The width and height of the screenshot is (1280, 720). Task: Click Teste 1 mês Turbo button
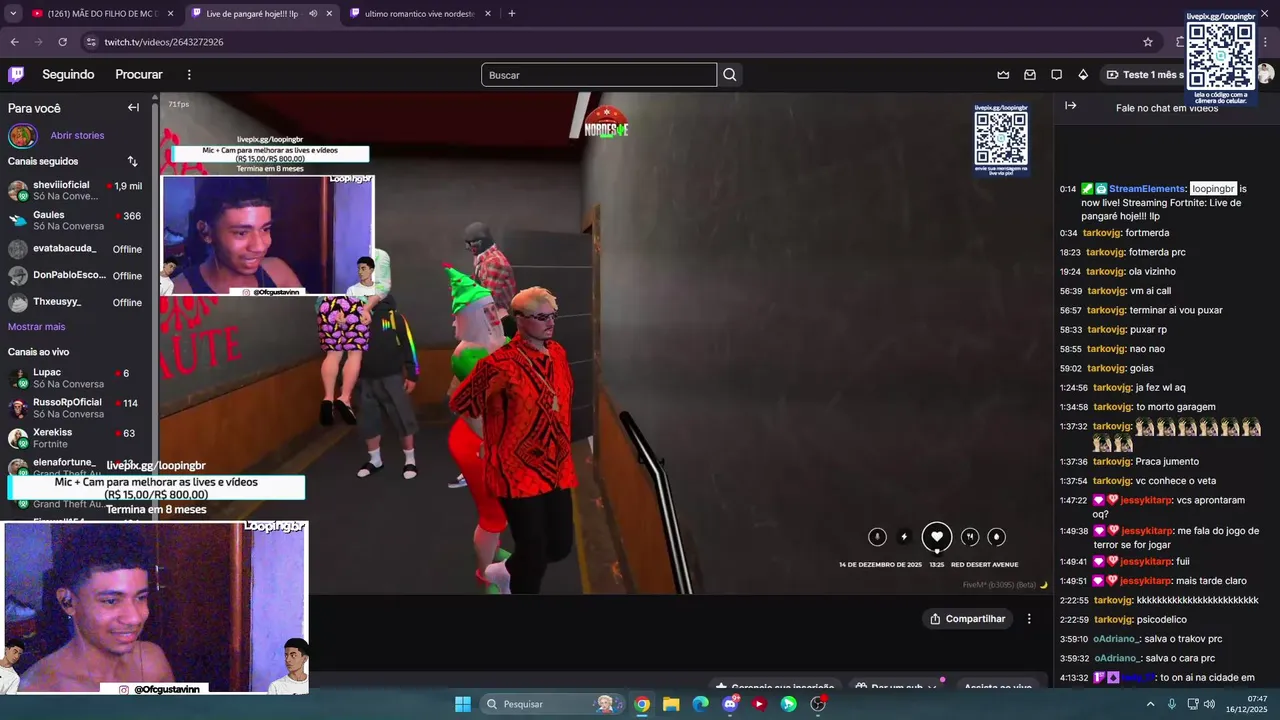coord(1145,75)
